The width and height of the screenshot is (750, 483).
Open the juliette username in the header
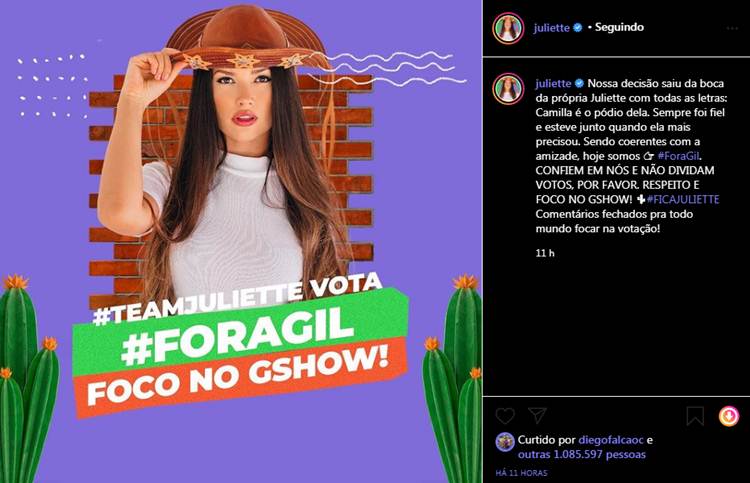click(x=551, y=28)
